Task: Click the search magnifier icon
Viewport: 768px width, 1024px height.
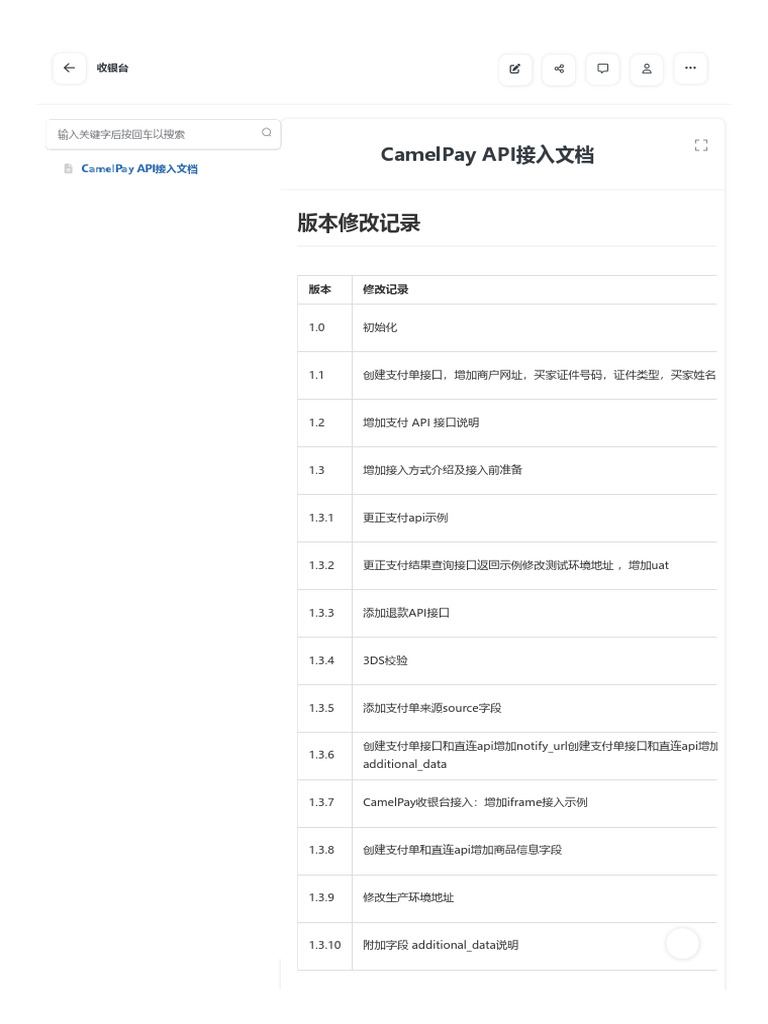Action: tap(266, 133)
